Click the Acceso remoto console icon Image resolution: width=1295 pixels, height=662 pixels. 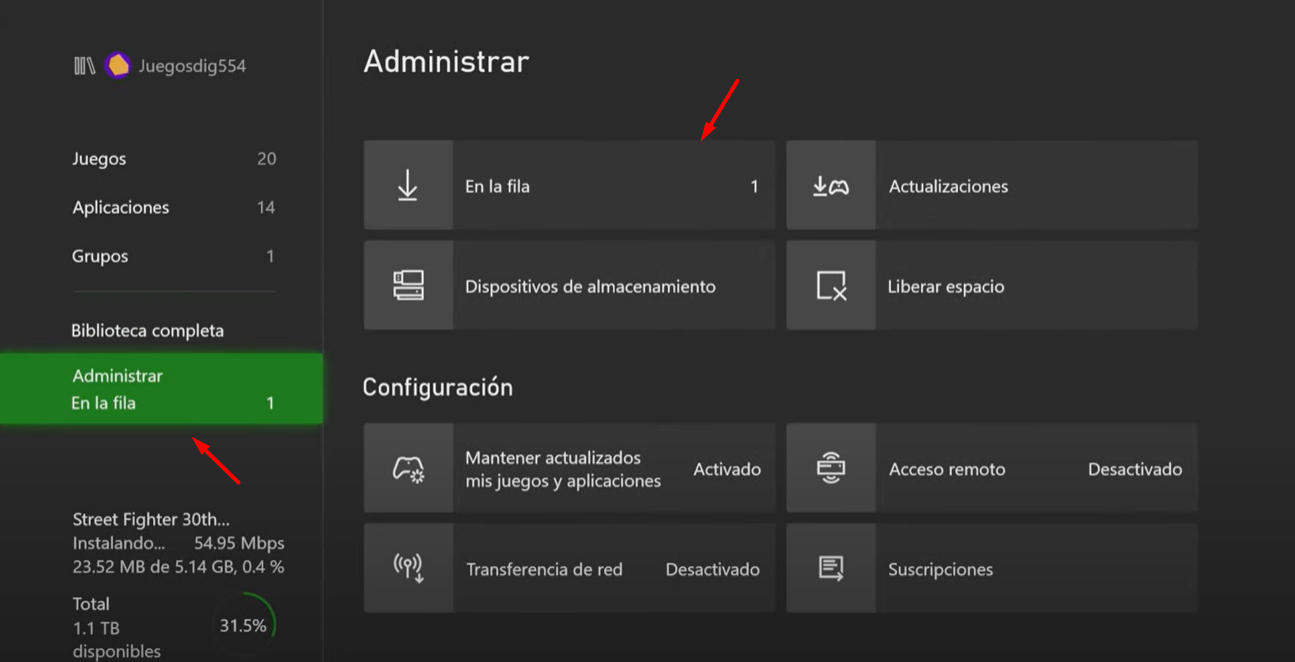click(831, 469)
